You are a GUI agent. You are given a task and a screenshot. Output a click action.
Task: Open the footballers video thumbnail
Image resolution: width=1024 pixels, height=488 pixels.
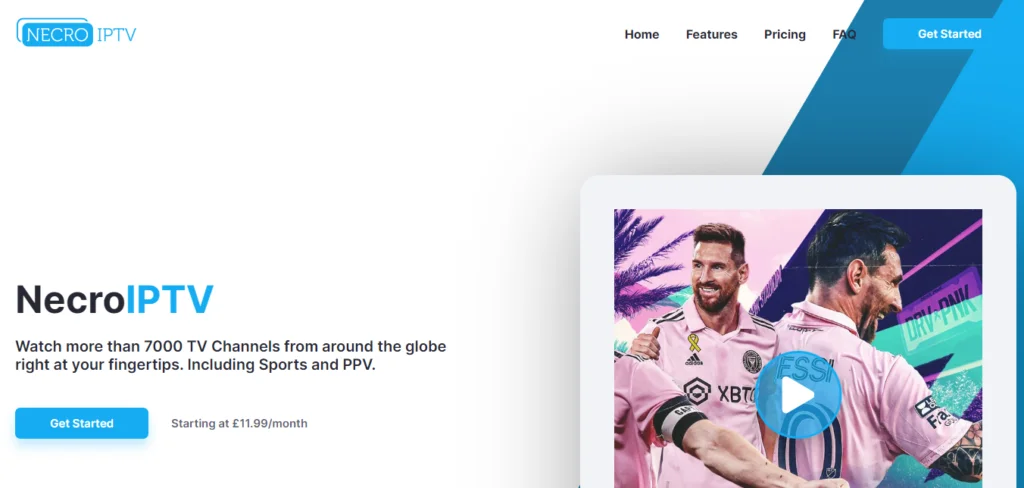tap(798, 348)
